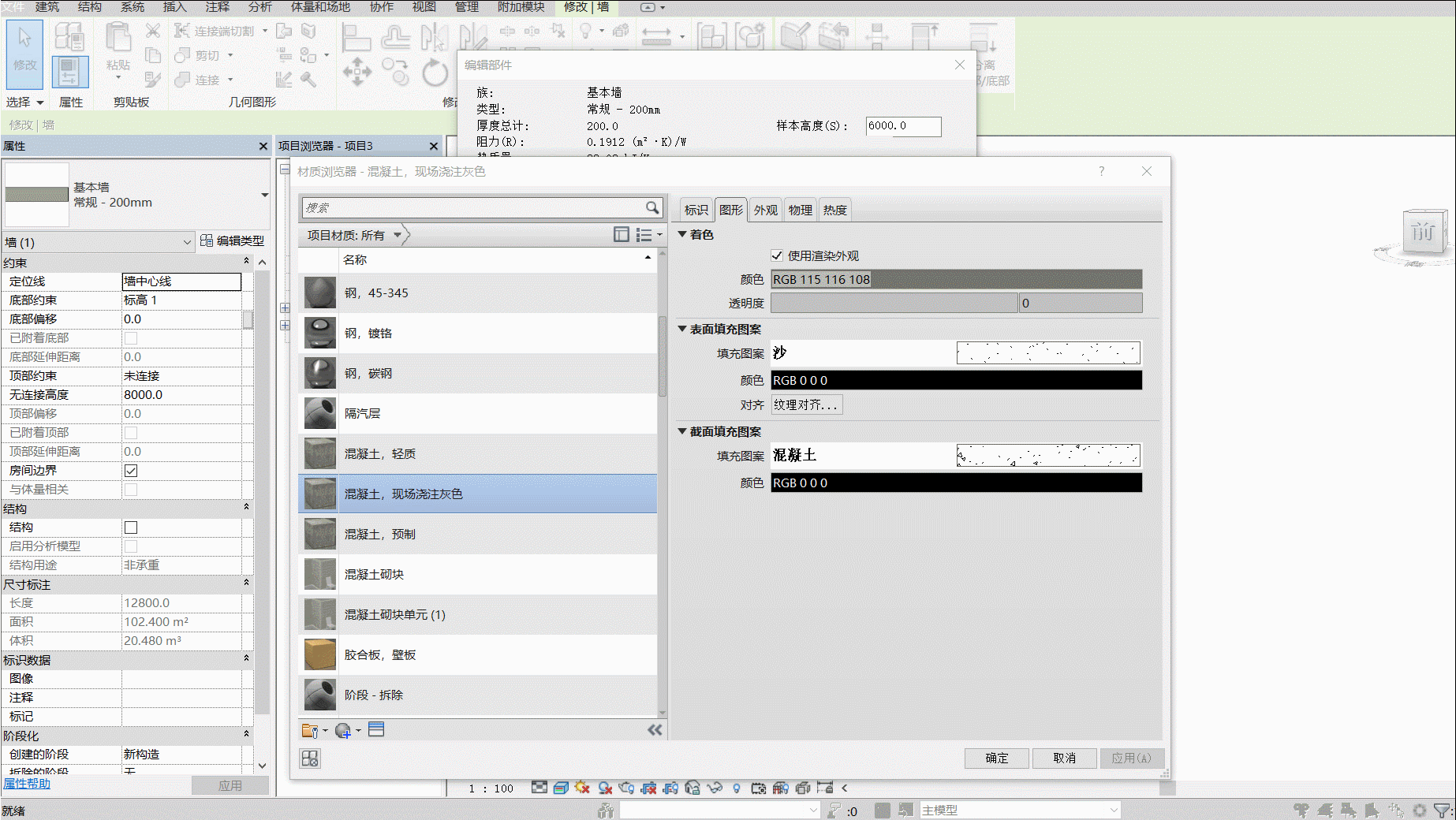Toggle library panel display icon

pos(622,235)
